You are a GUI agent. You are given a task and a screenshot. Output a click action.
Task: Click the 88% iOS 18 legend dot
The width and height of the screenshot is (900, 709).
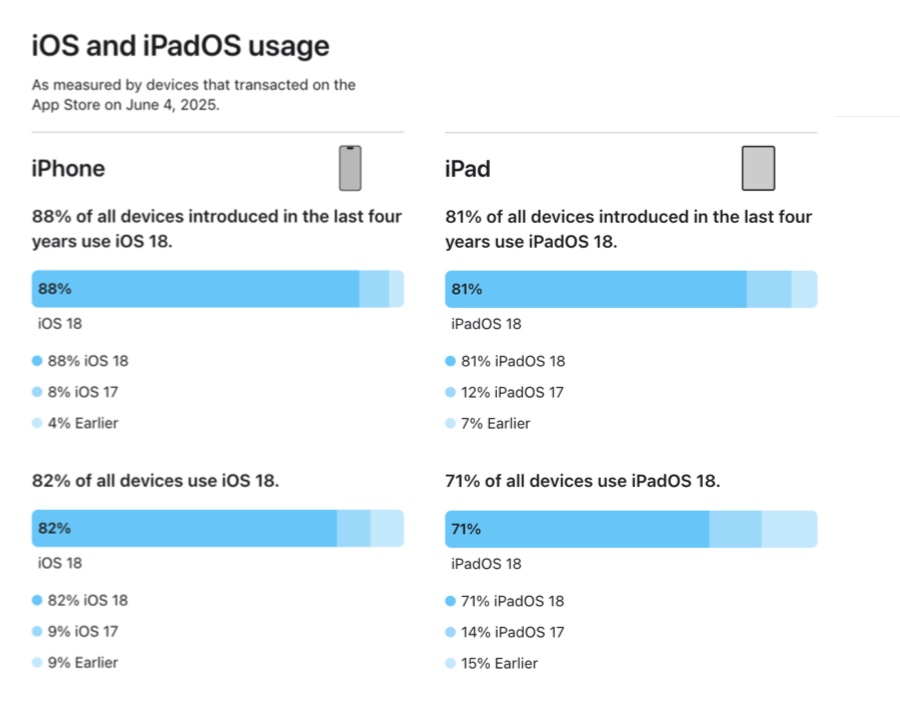pyautogui.click(x=37, y=361)
